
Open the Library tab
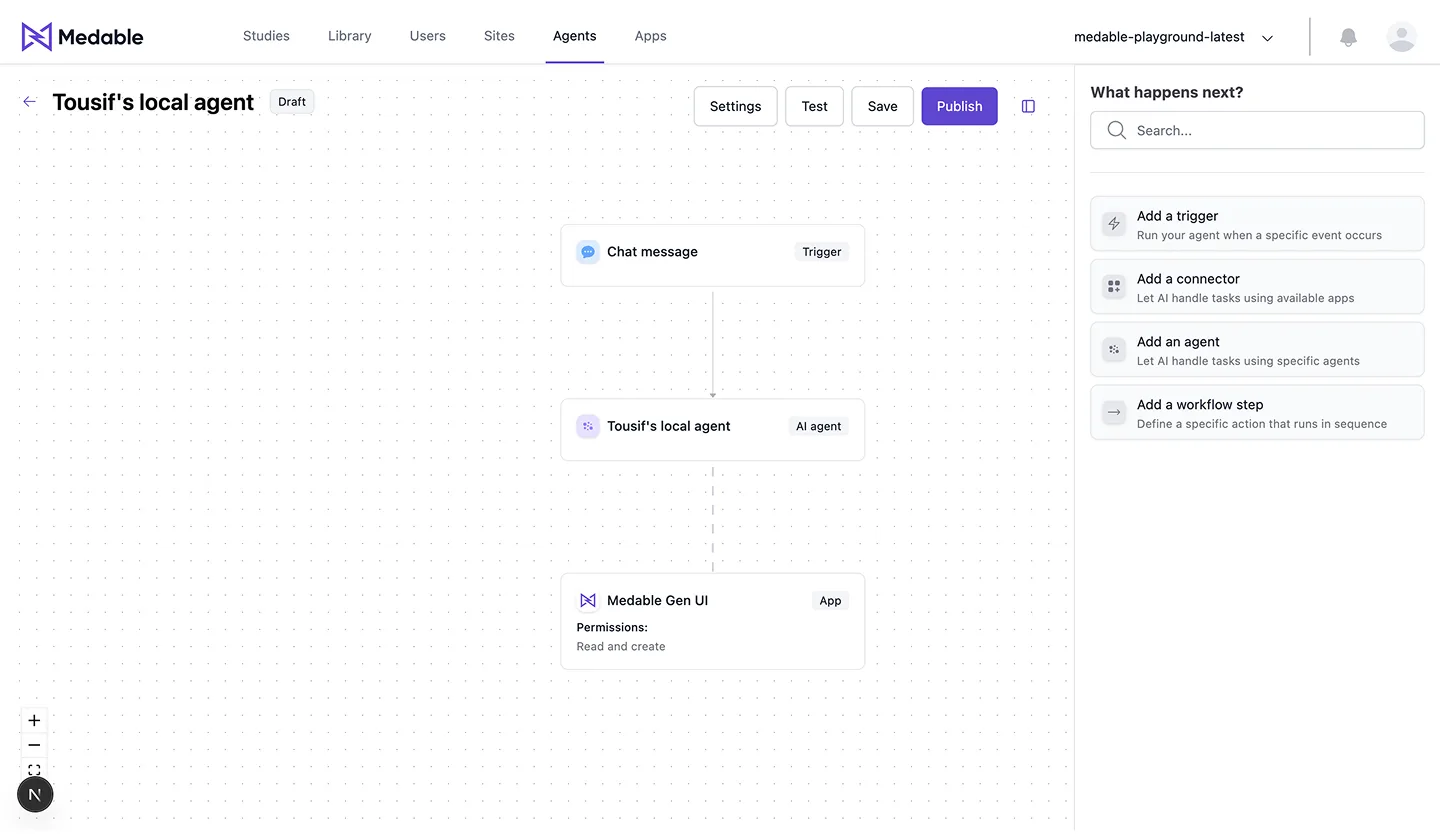(x=350, y=36)
